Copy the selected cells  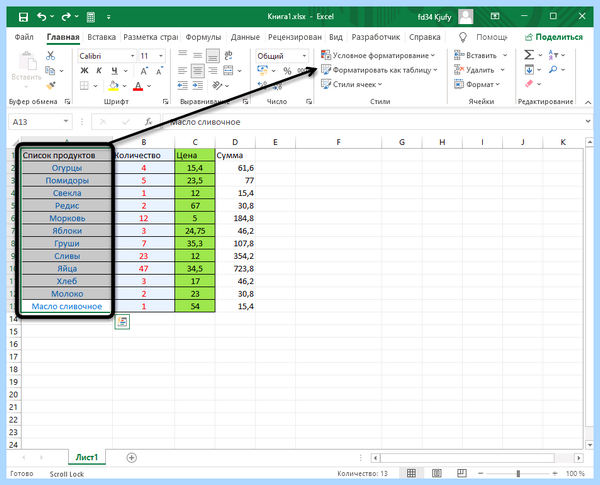[x=50, y=70]
